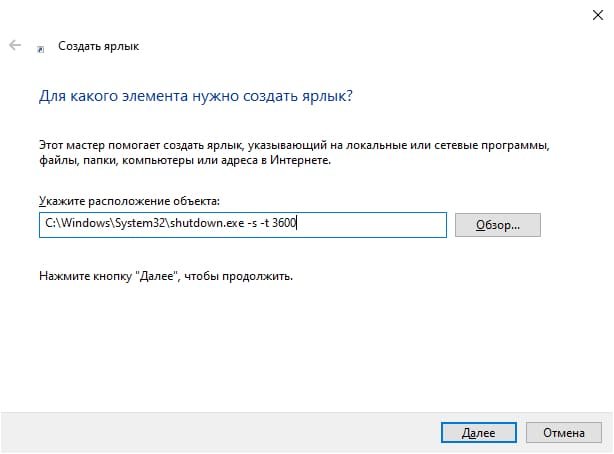Click the gray footer bar area
Viewport: 614px width, 454px height.
pyautogui.click(x=219, y=432)
